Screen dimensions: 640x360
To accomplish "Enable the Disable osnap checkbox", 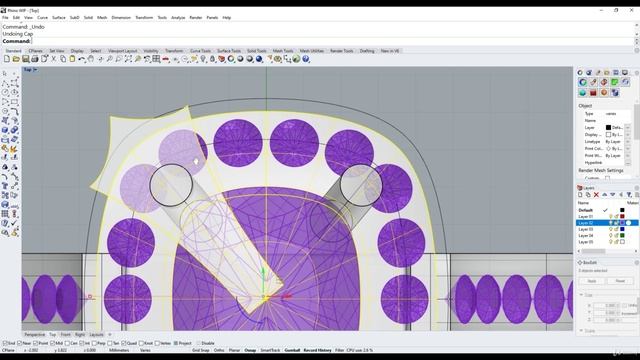I will point(199,343).
